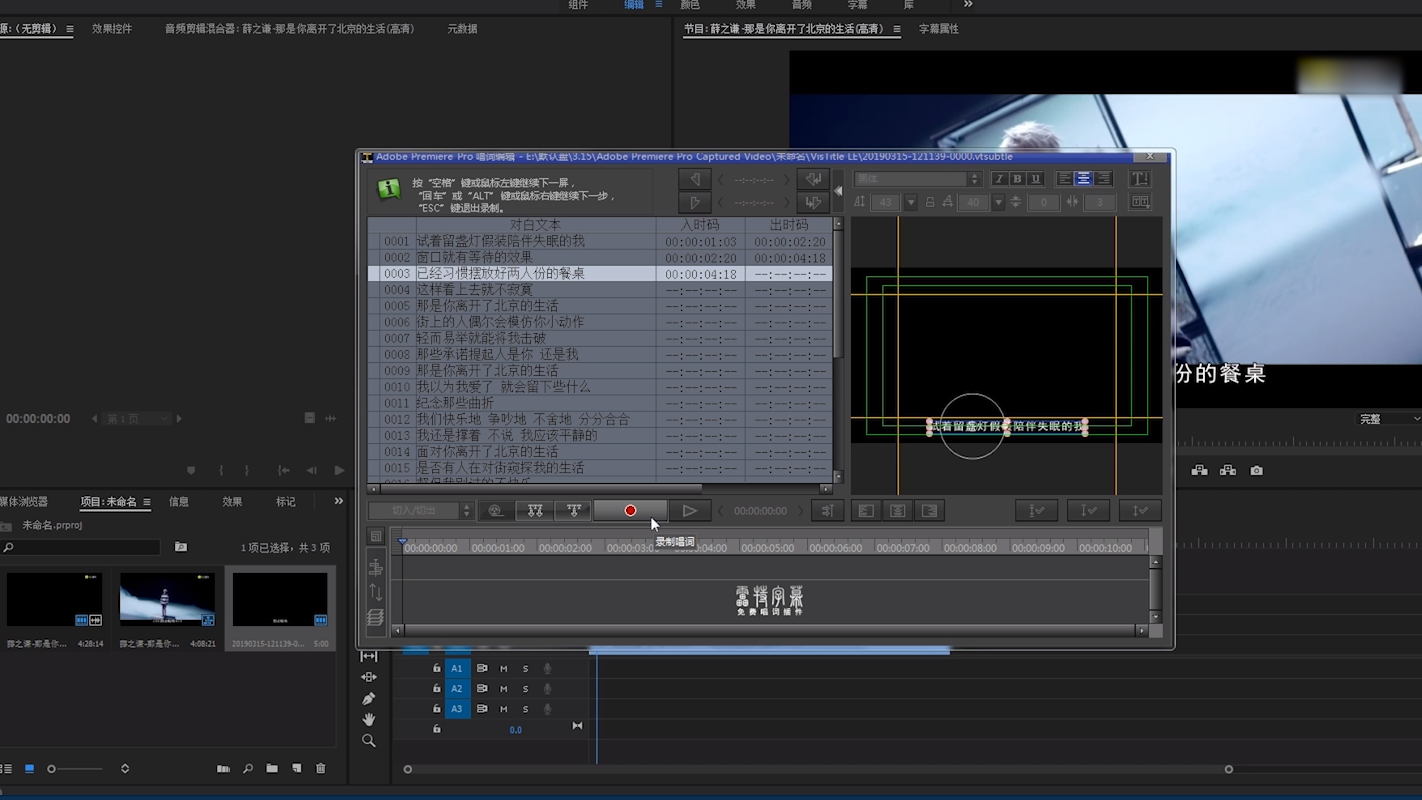Image resolution: width=1422 pixels, height=800 pixels.
Task: Click the grid layout icon under the T icon
Action: tap(1139, 202)
